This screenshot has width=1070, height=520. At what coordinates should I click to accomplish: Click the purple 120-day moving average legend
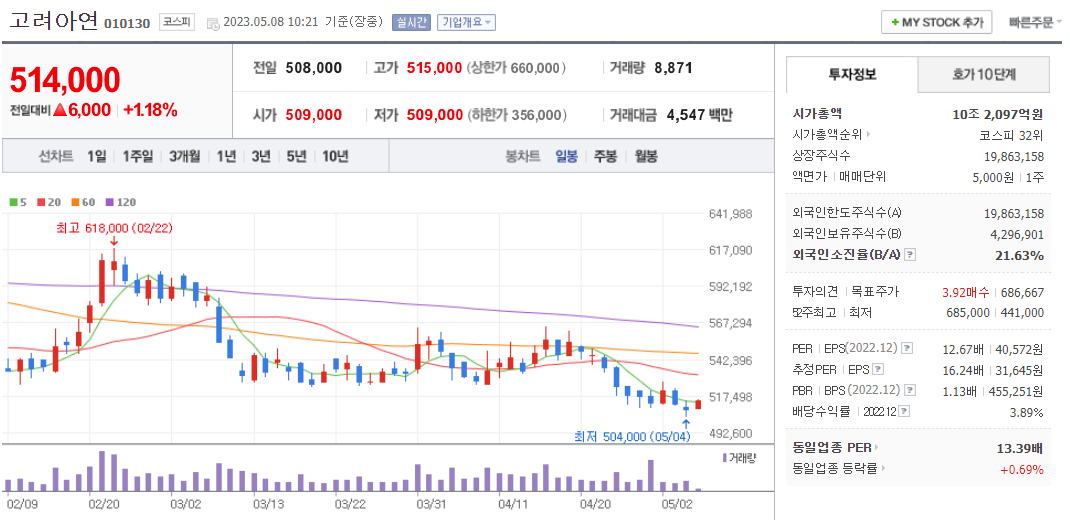(x=121, y=202)
